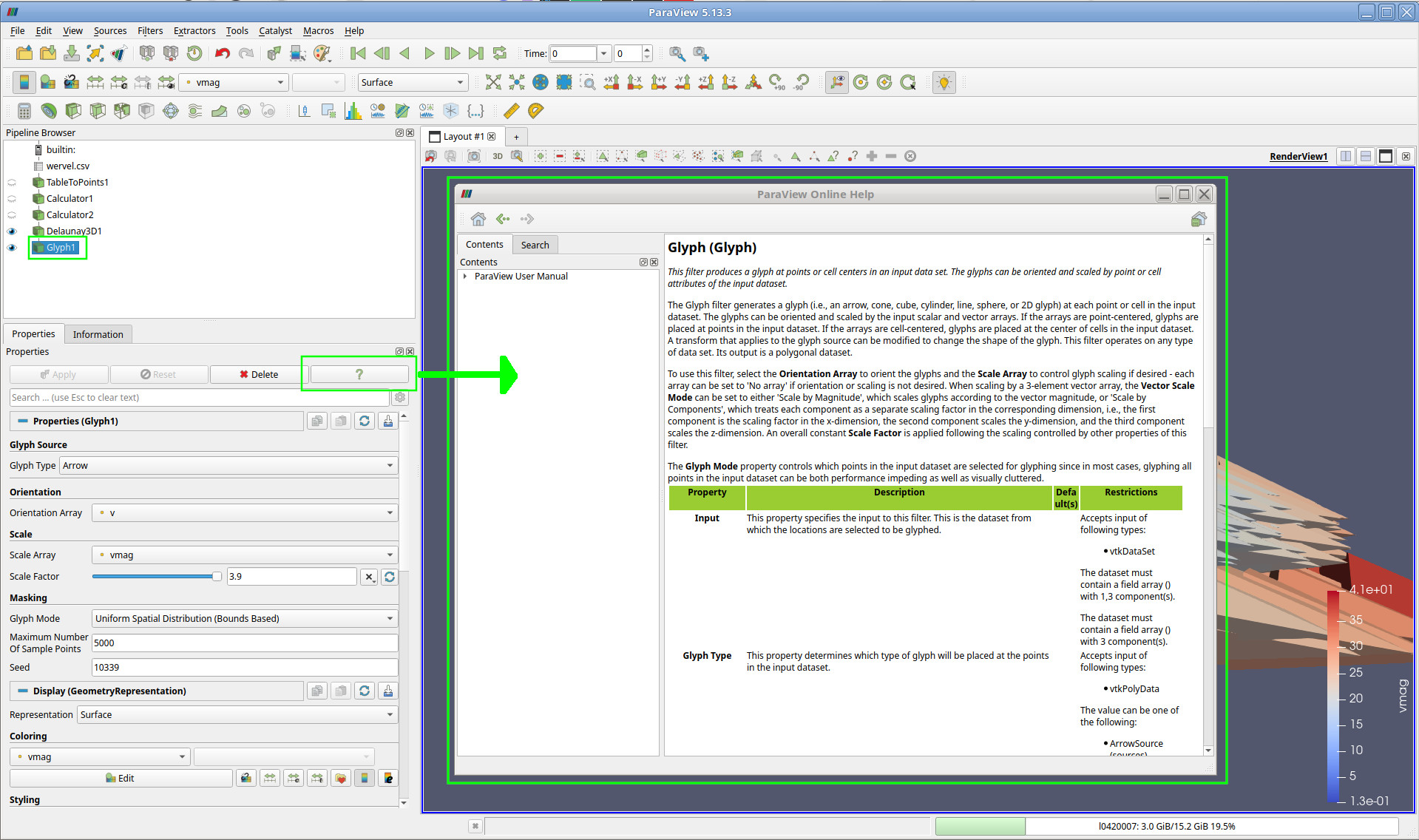Click the Capture screenshot camera icon

tap(474, 156)
